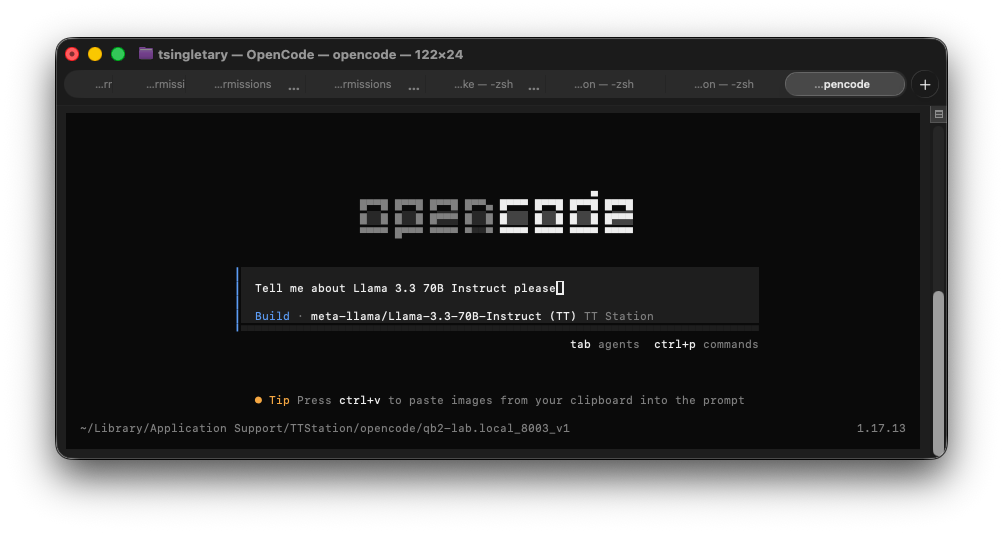Click the TT Station provider label
This screenshot has height=533, width=1003.
click(619, 316)
